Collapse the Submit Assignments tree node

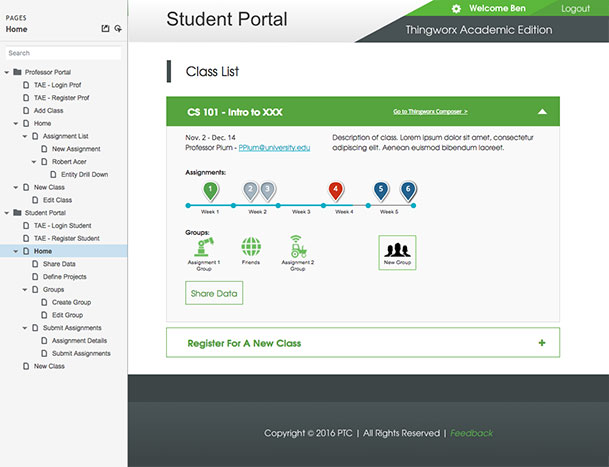coord(26,328)
